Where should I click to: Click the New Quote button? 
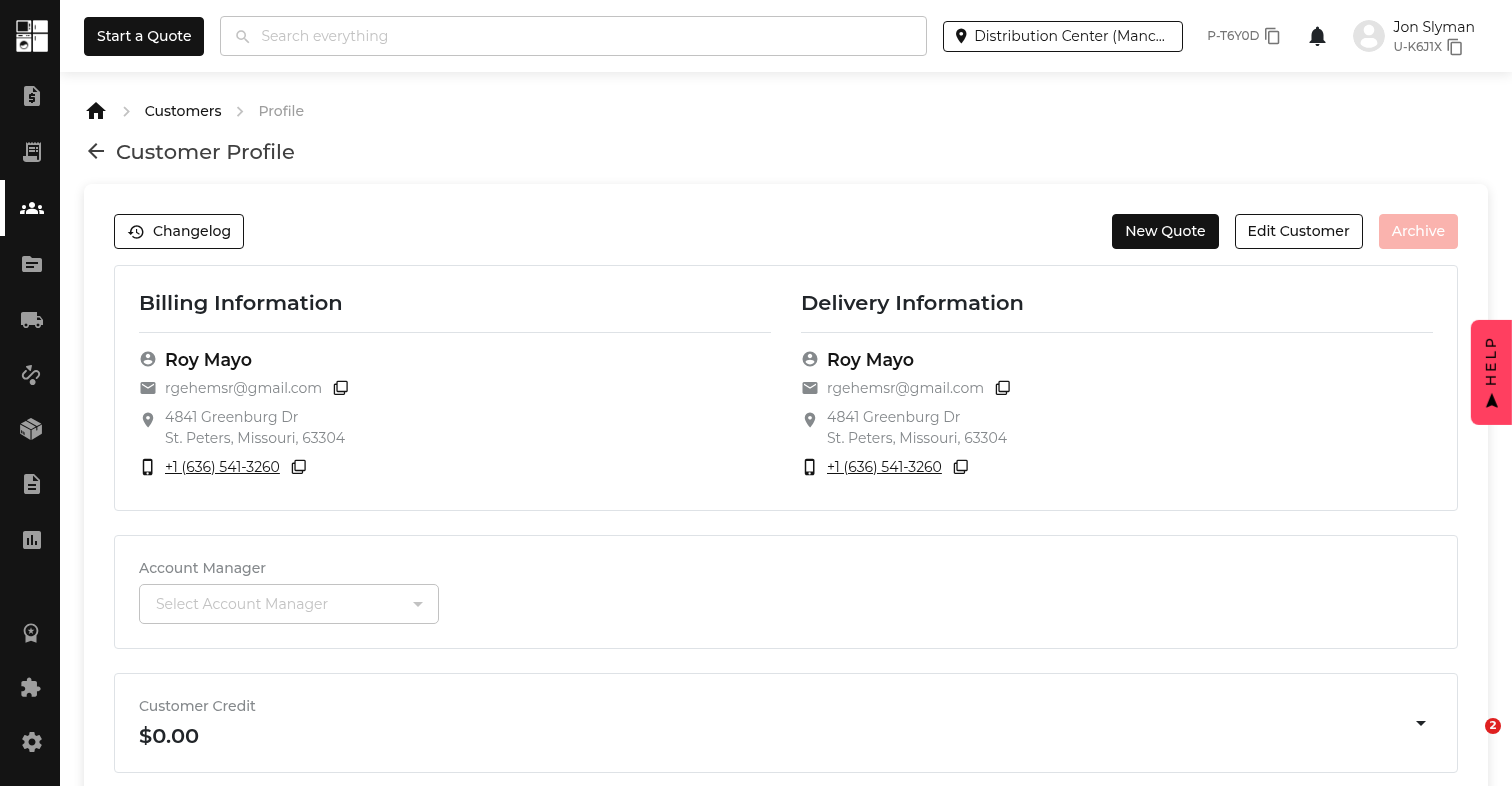point(1165,231)
